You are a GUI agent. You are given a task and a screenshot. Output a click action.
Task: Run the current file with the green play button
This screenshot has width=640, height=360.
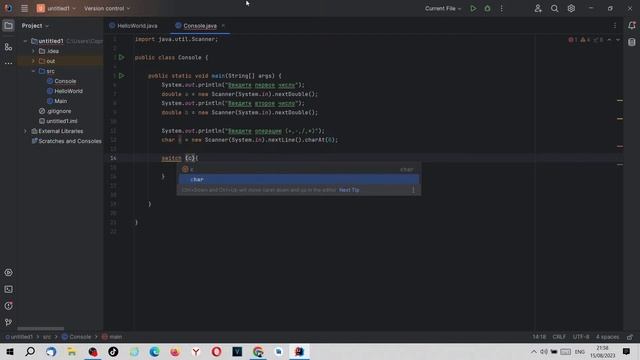tap(473, 8)
